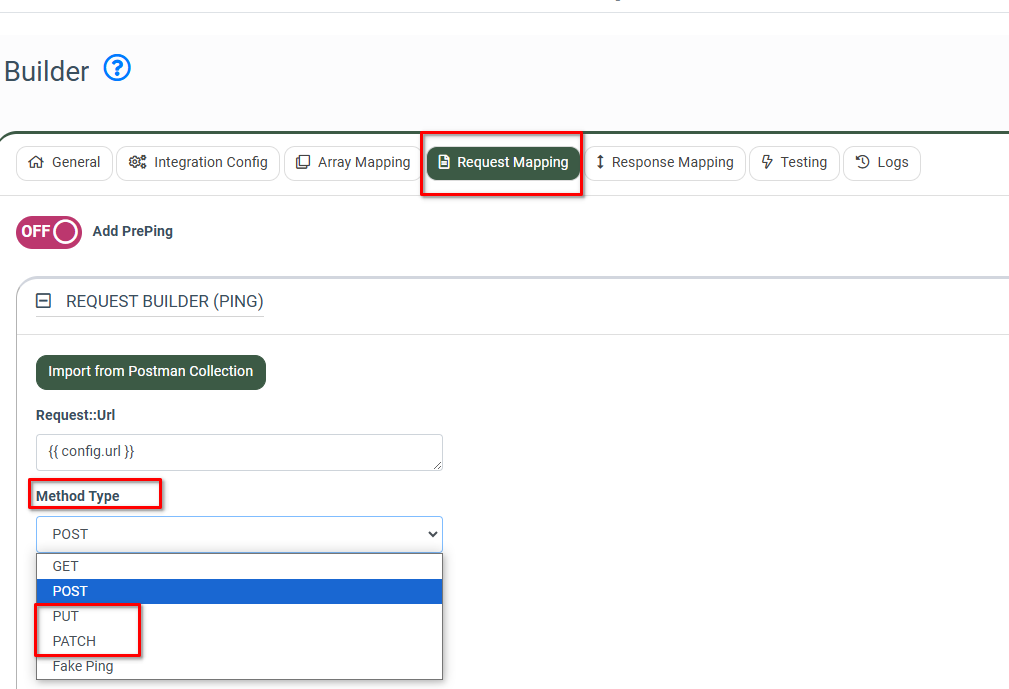Open the Method Type dropdown box
Screen dimensions: 1009x689
[239, 534]
